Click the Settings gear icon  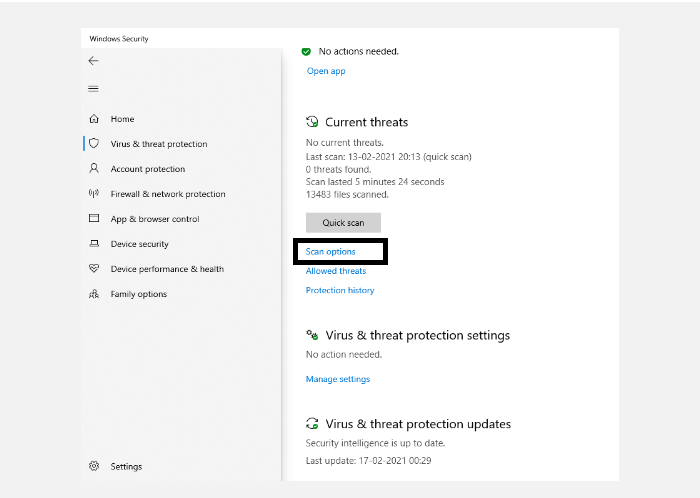coord(94,466)
